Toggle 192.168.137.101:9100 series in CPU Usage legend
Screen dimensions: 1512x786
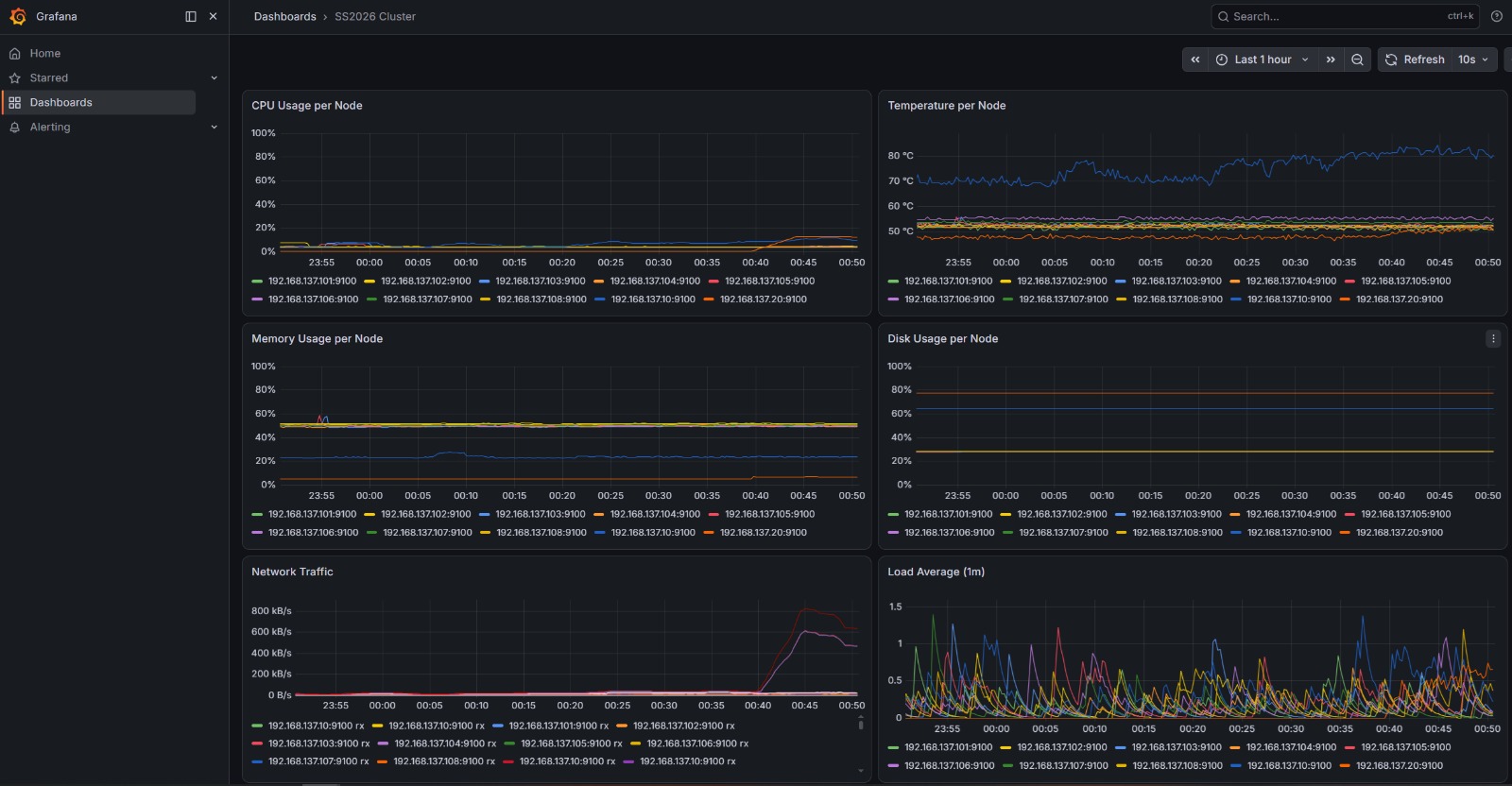click(x=313, y=282)
